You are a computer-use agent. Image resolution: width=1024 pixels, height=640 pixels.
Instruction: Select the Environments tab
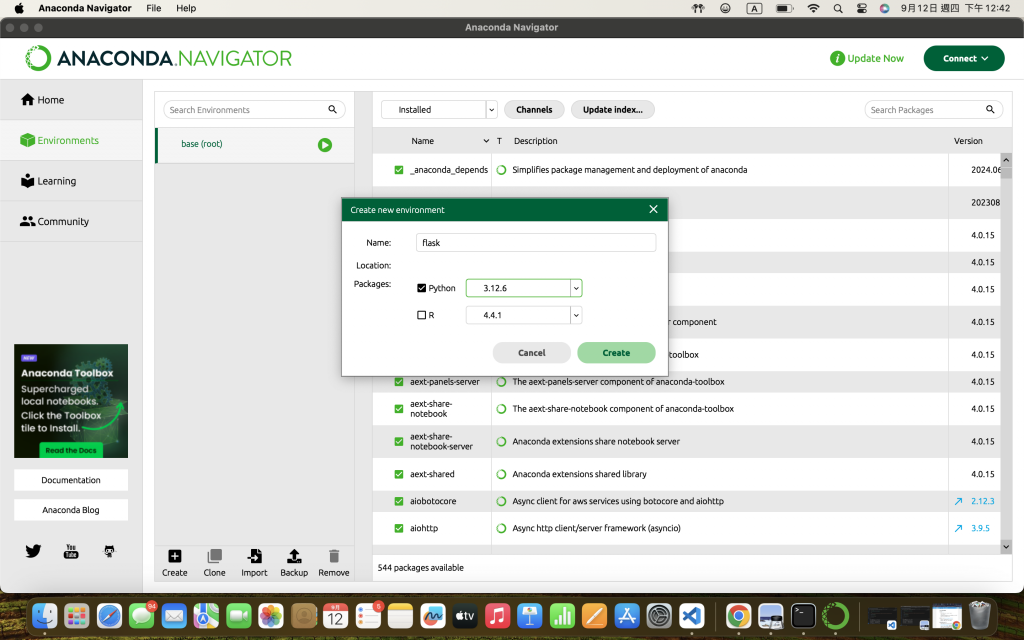(x=71, y=140)
